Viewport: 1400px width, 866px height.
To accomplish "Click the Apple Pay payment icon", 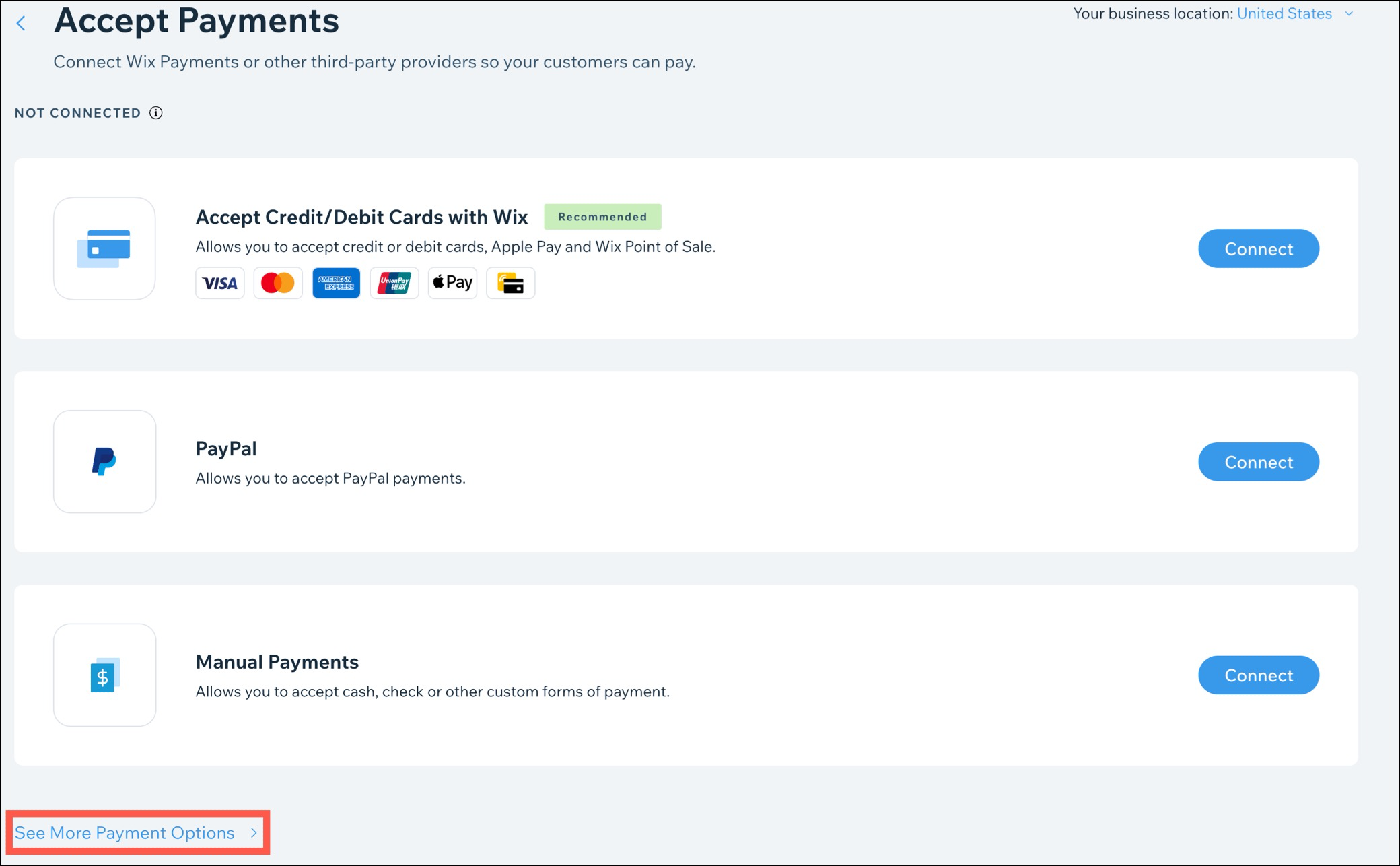I will [x=451, y=283].
